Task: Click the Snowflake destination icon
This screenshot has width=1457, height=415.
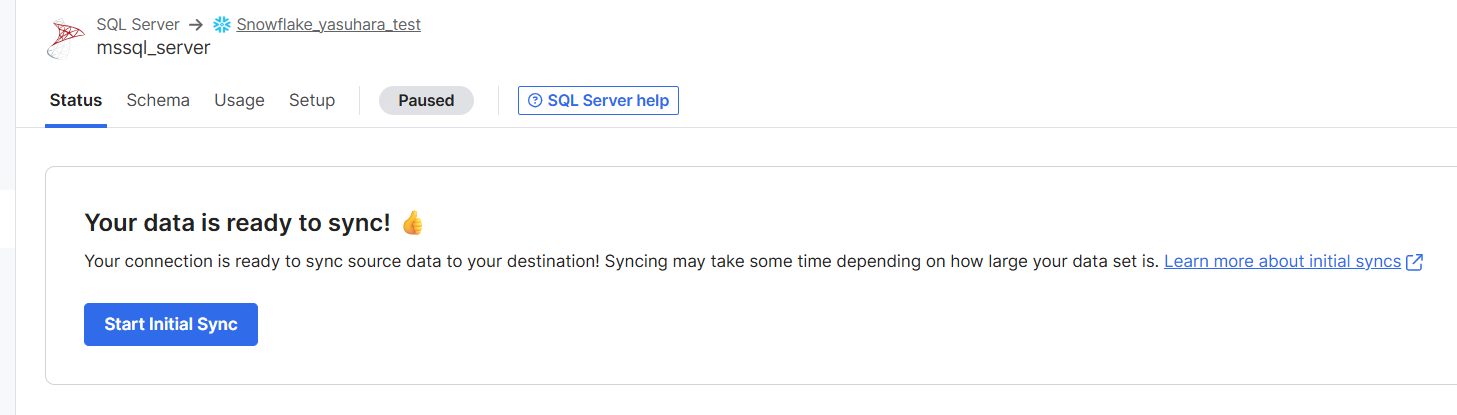Action: coord(222,25)
